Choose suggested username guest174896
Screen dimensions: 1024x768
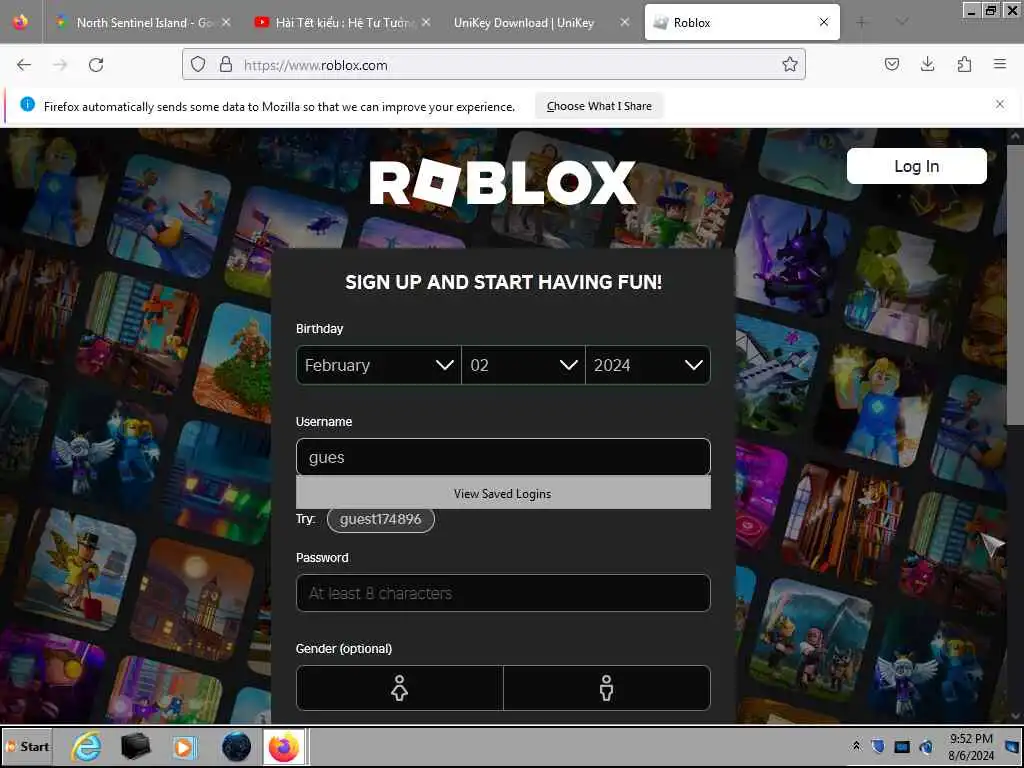click(x=381, y=519)
